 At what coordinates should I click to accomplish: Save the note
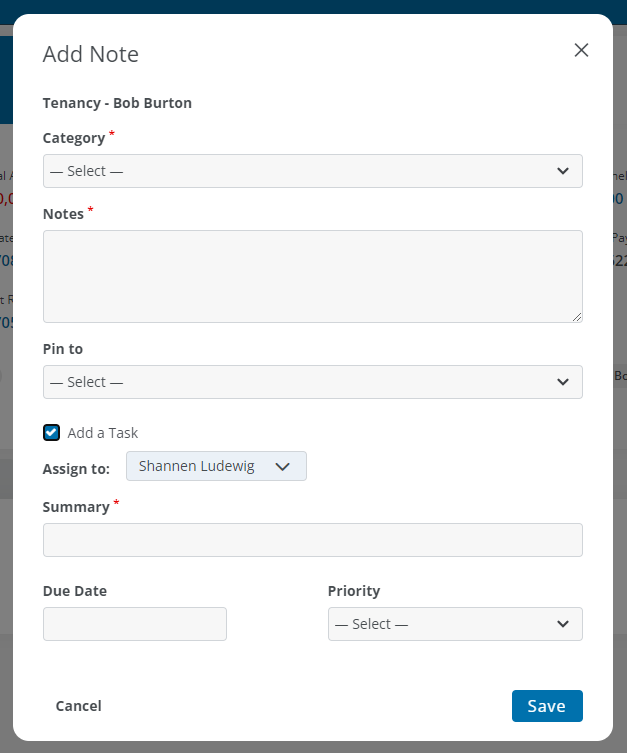[x=547, y=706]
